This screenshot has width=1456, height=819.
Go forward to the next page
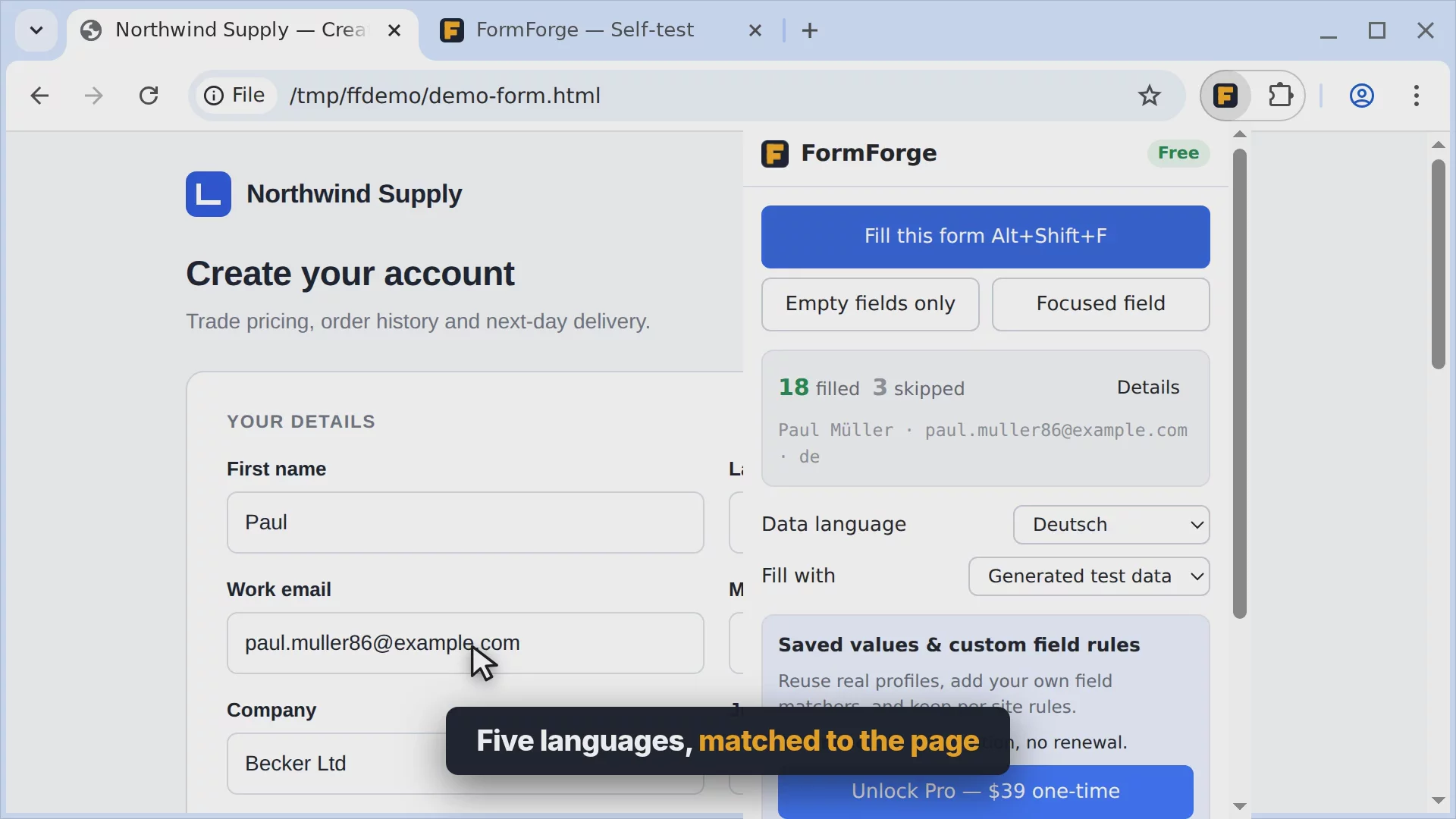coord(94,96)
